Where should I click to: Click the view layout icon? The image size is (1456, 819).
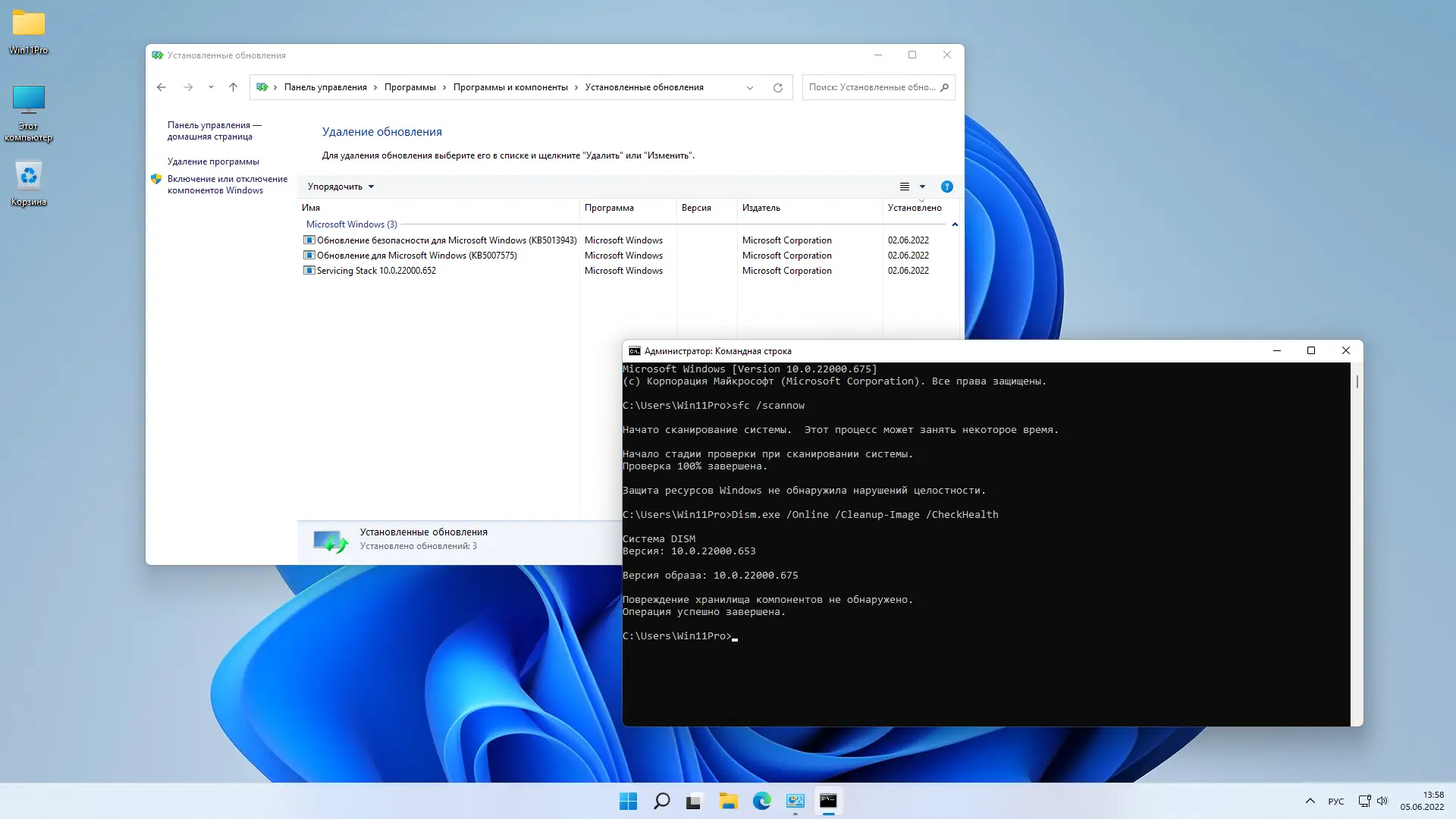[904, 187]
